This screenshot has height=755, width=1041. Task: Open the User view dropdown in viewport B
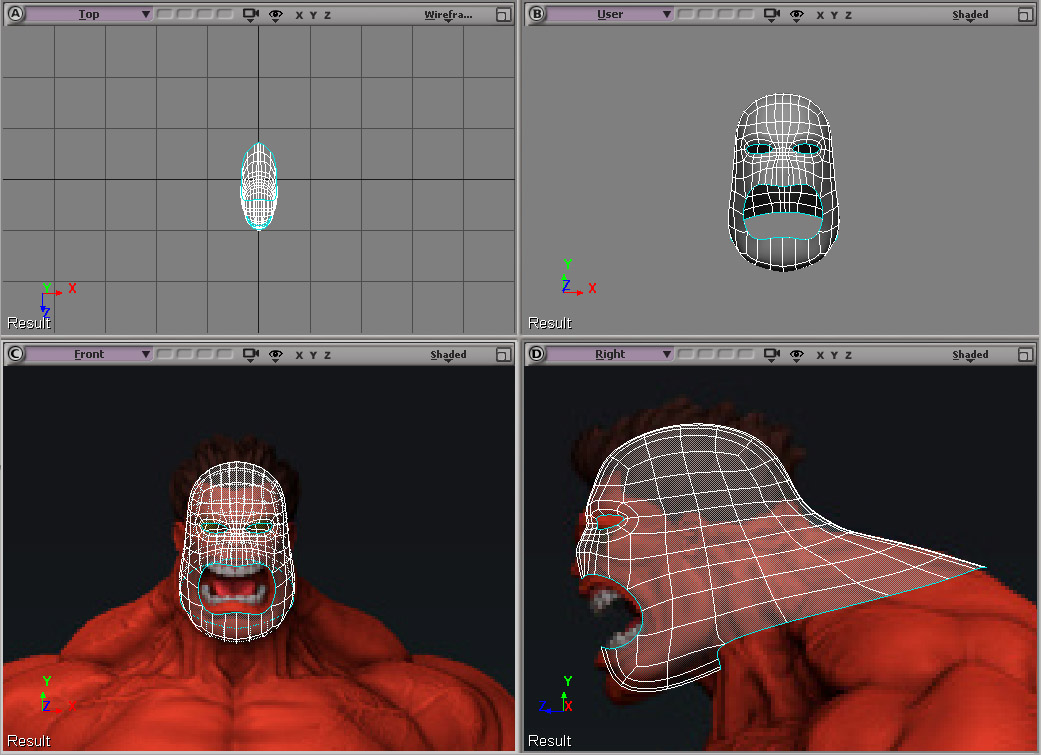click(x=610, y=14)
